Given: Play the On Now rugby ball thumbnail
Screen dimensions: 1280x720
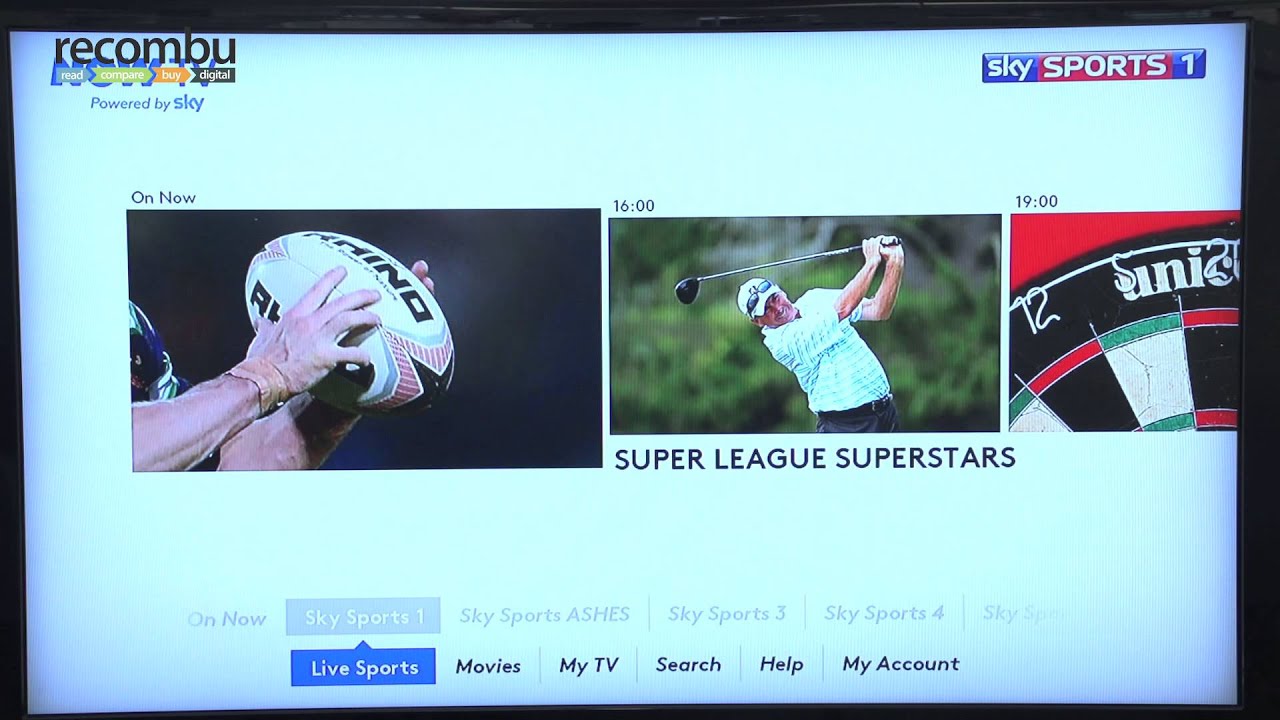Looking at the screenshot, I should (x=366, y=340).
